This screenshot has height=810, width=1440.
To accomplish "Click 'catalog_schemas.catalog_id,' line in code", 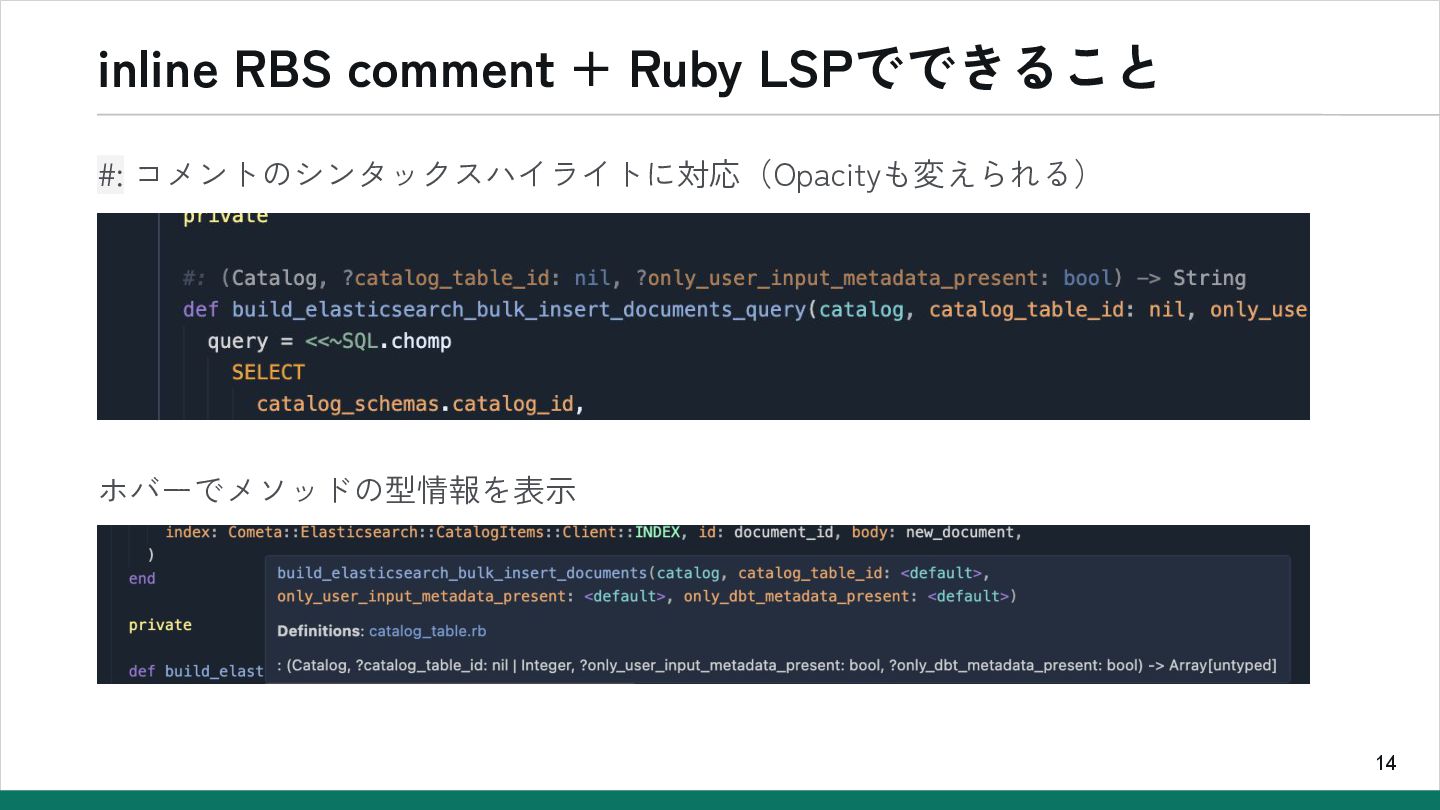I will tap(420, 404).
